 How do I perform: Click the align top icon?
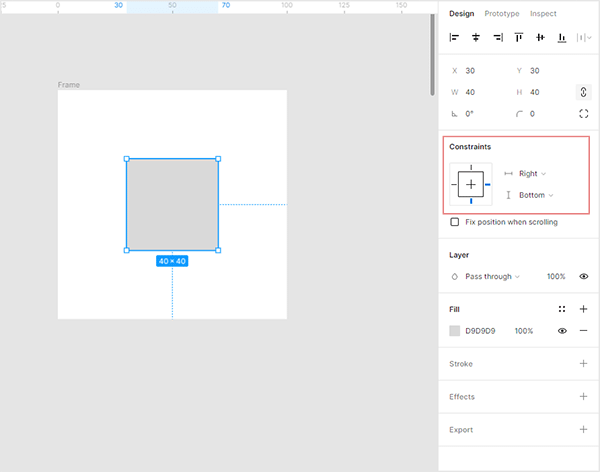point(519,38)
